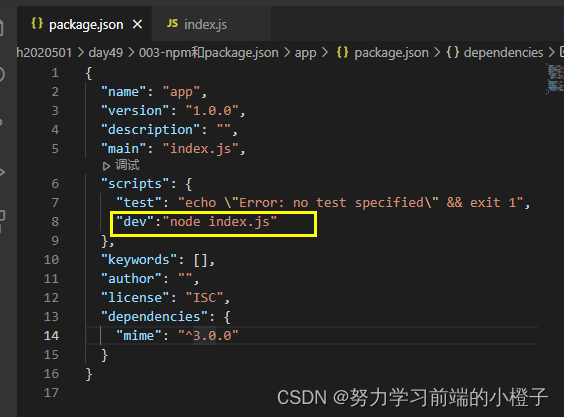
Task: Click the "index.js" main value
Action: coord(201,149)
